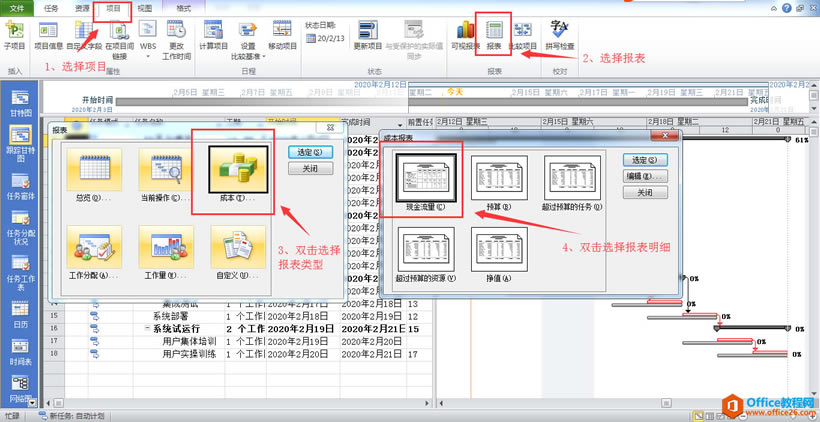
Task: Open 任务分配状况 view in sidebar
Action: coord(21,227)
